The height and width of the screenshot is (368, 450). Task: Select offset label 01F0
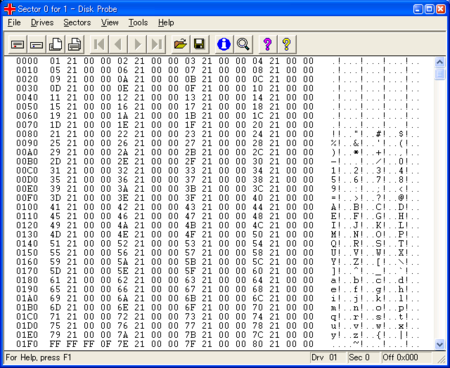[27, 344]
